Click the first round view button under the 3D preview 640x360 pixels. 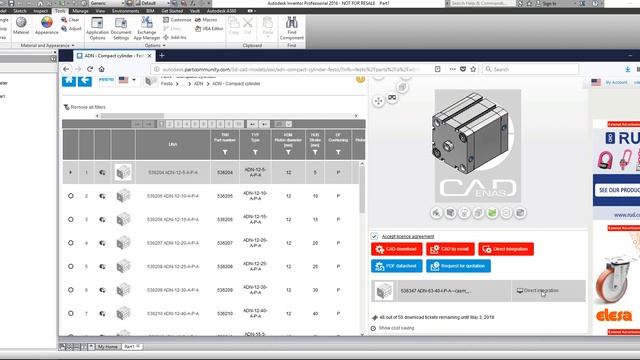tap(436, 213)
